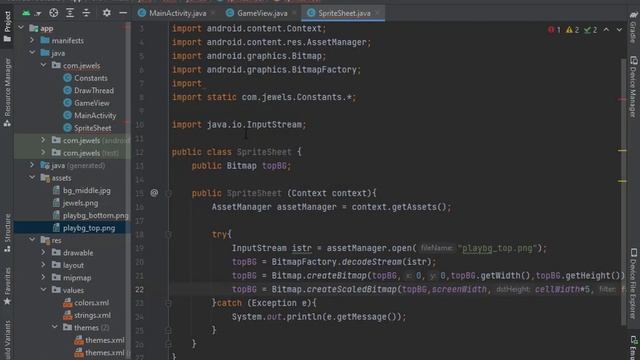Open the Project tool window tab
This screenshot has height=360, width=640.
(7, 27)
